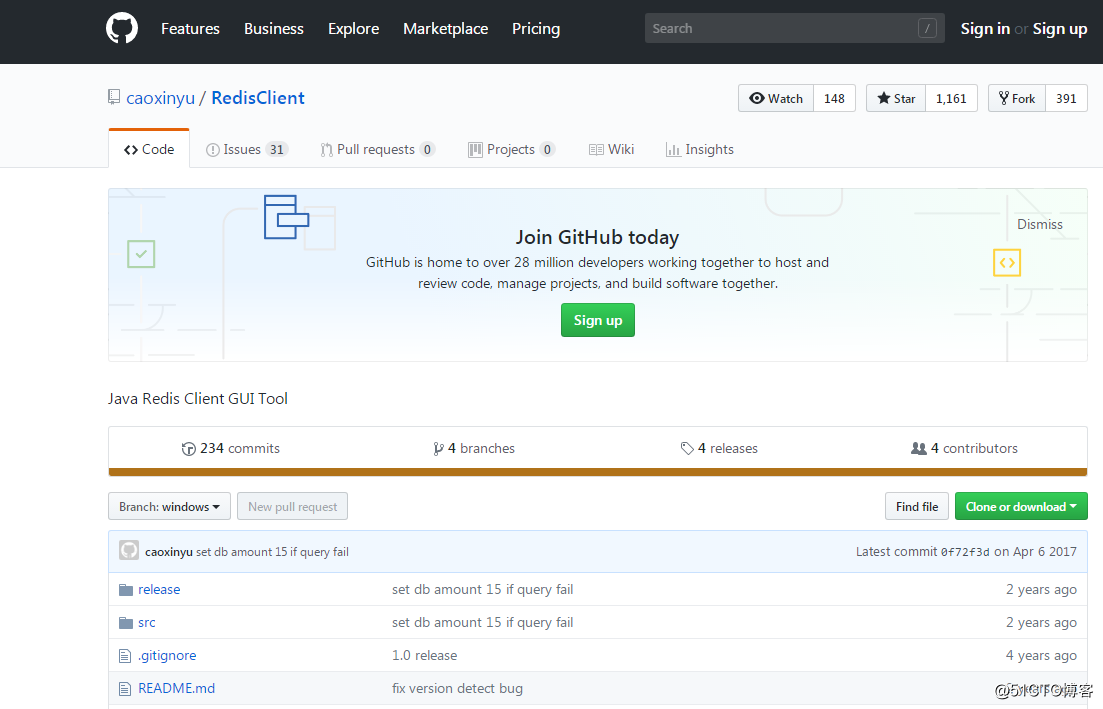Click the .gitignore file icon
The image size is (1103, 709).
click(125, 656)
